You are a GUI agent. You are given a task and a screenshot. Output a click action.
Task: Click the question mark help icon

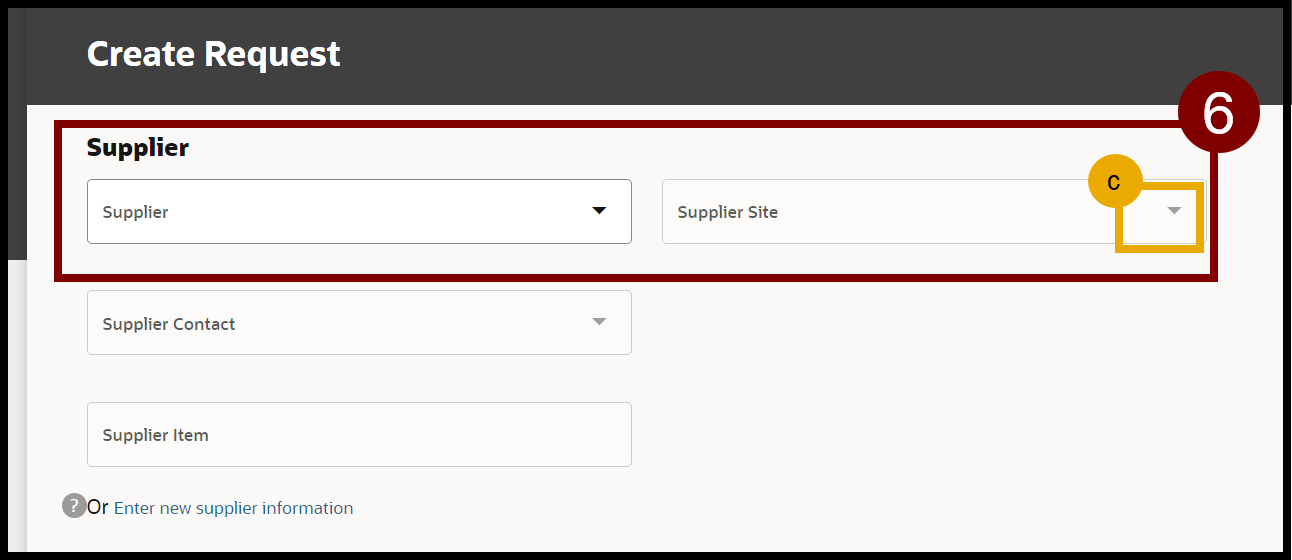pos(73,506)
